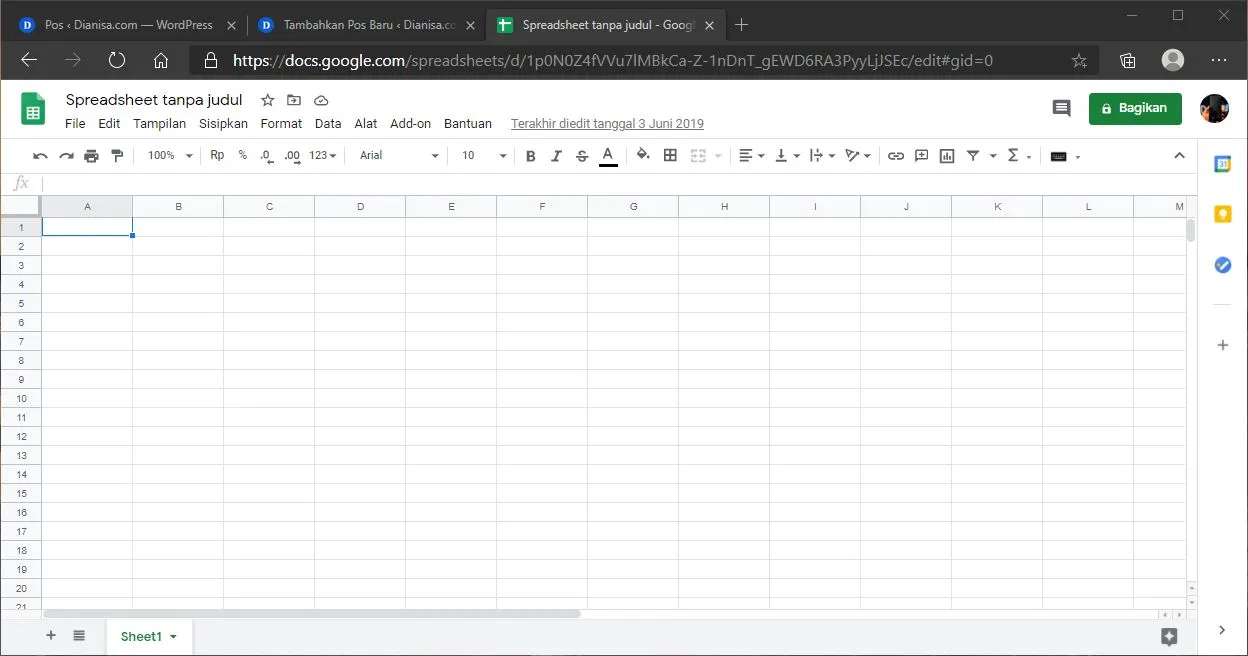Open the Format menu
This screenshot has width=1248, height=656.
[x=280, y=123]
